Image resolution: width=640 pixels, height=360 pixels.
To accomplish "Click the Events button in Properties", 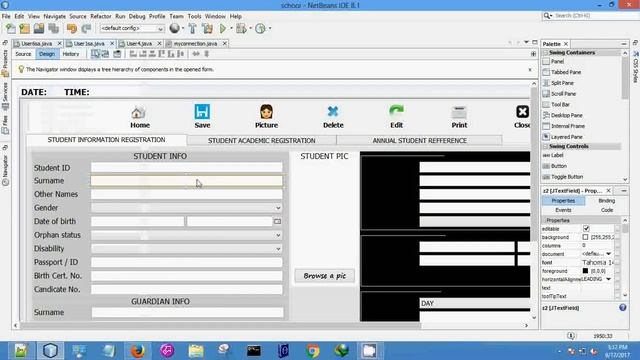I will coord(563,210).
